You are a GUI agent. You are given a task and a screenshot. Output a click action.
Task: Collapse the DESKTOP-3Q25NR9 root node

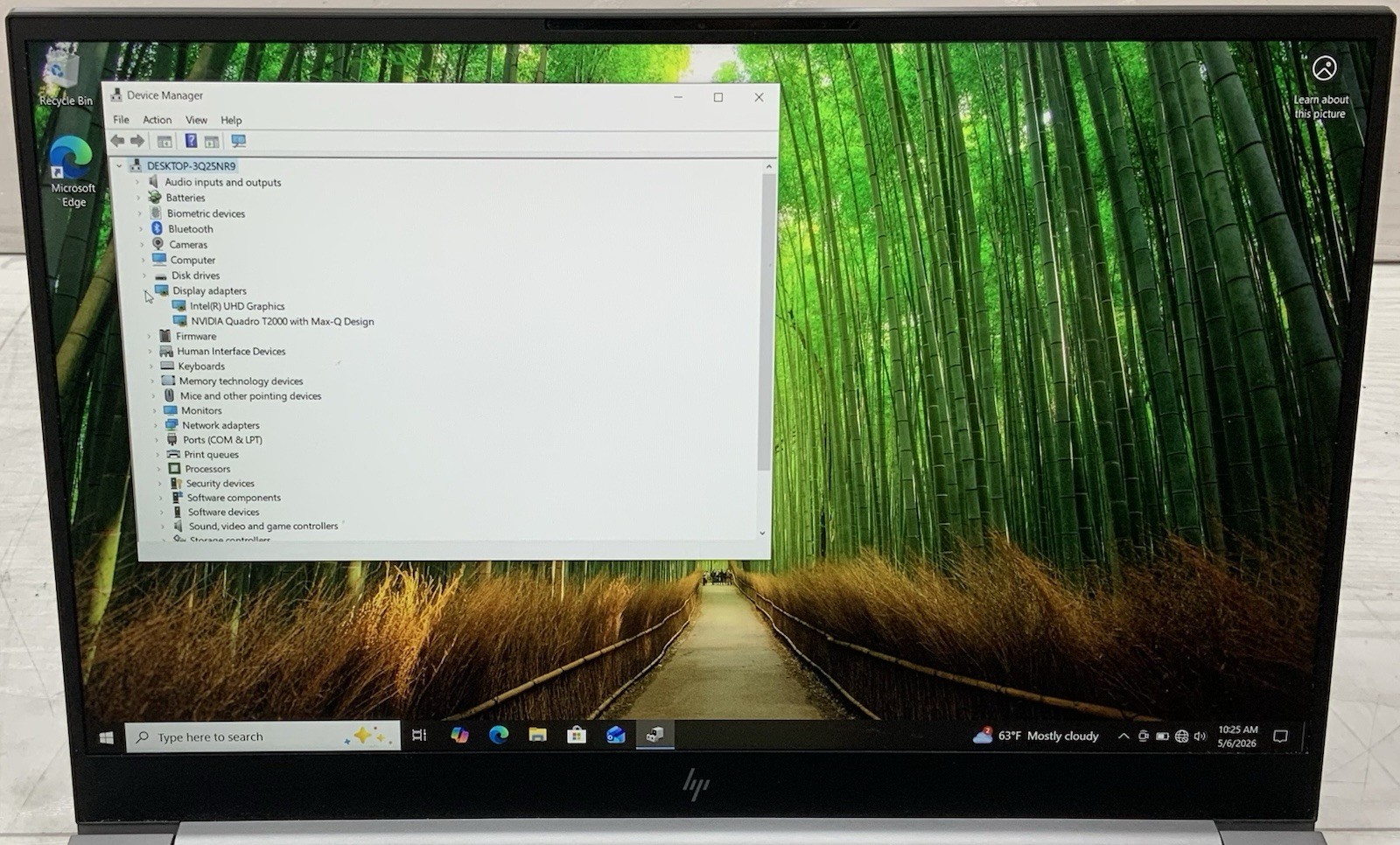pos(120,165)
